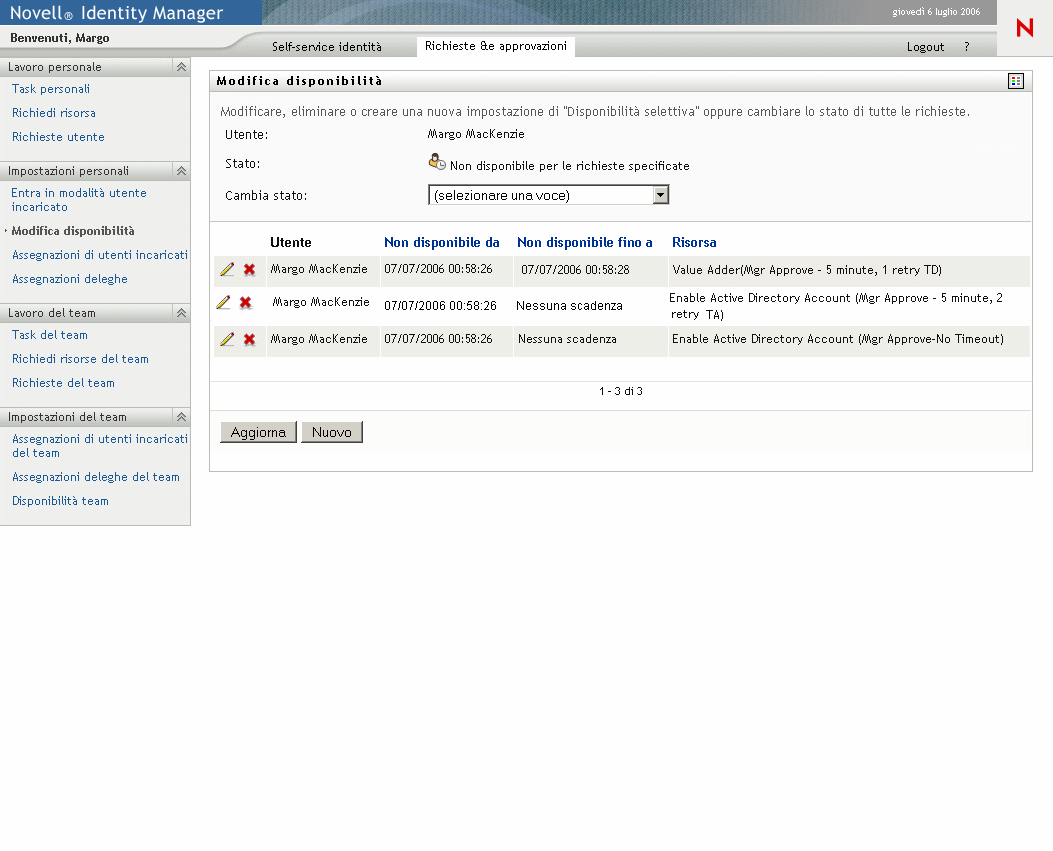Click user name Margo MacKenzie beside Utente label
Image resolution: width=1053 pixels, height=851 pixels.
click(x=476, y=134)
